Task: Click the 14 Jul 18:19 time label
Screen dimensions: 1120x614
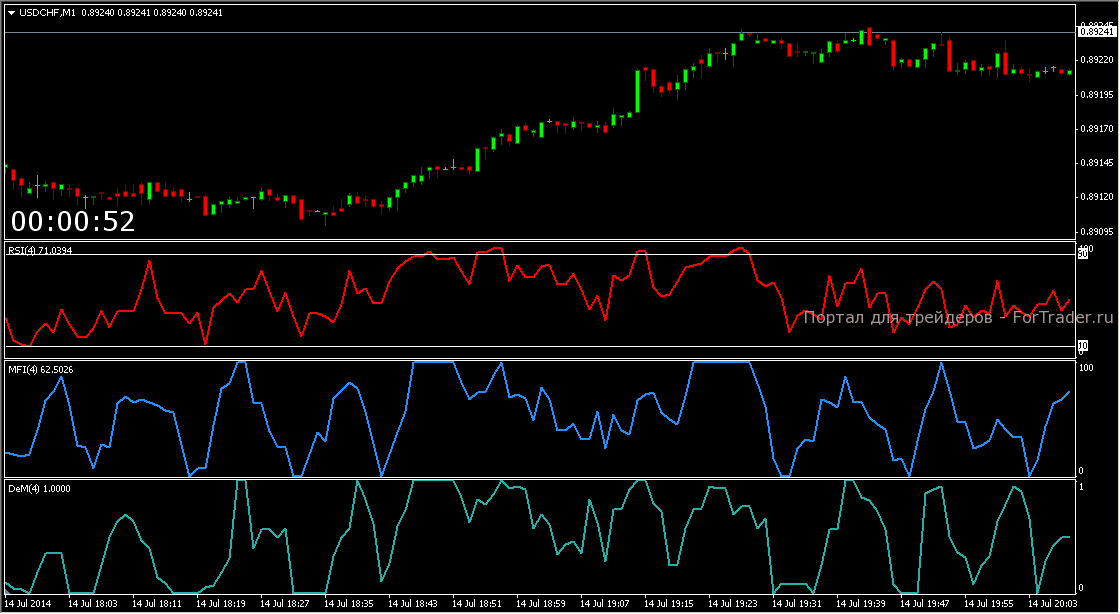Action: tap(221, 603)
